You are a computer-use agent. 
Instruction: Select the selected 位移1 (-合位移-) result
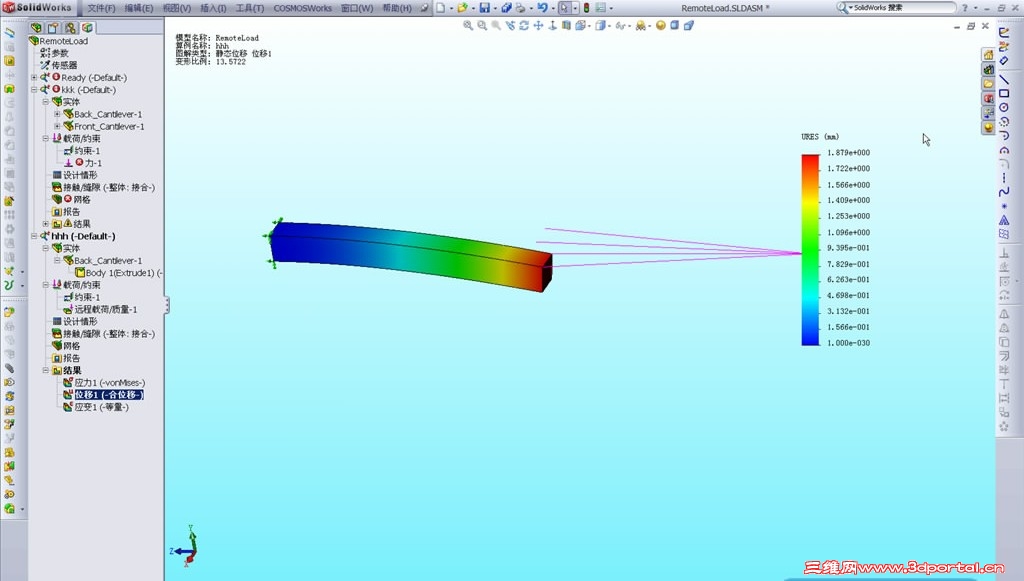[109, 395]
